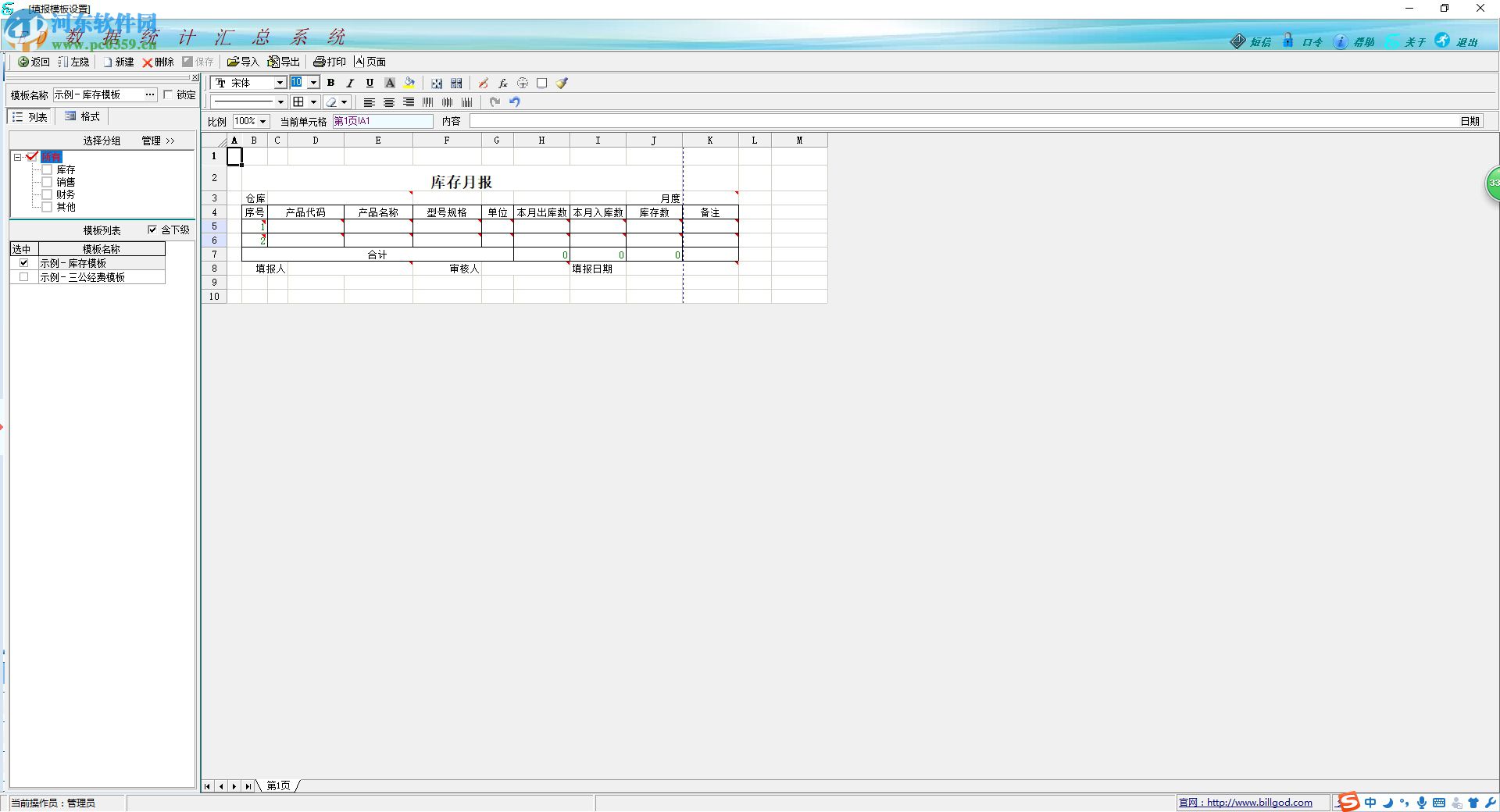Open the 页面 page setup
The width and height of the screenshot is (1500, 812).
pos(370,62)
